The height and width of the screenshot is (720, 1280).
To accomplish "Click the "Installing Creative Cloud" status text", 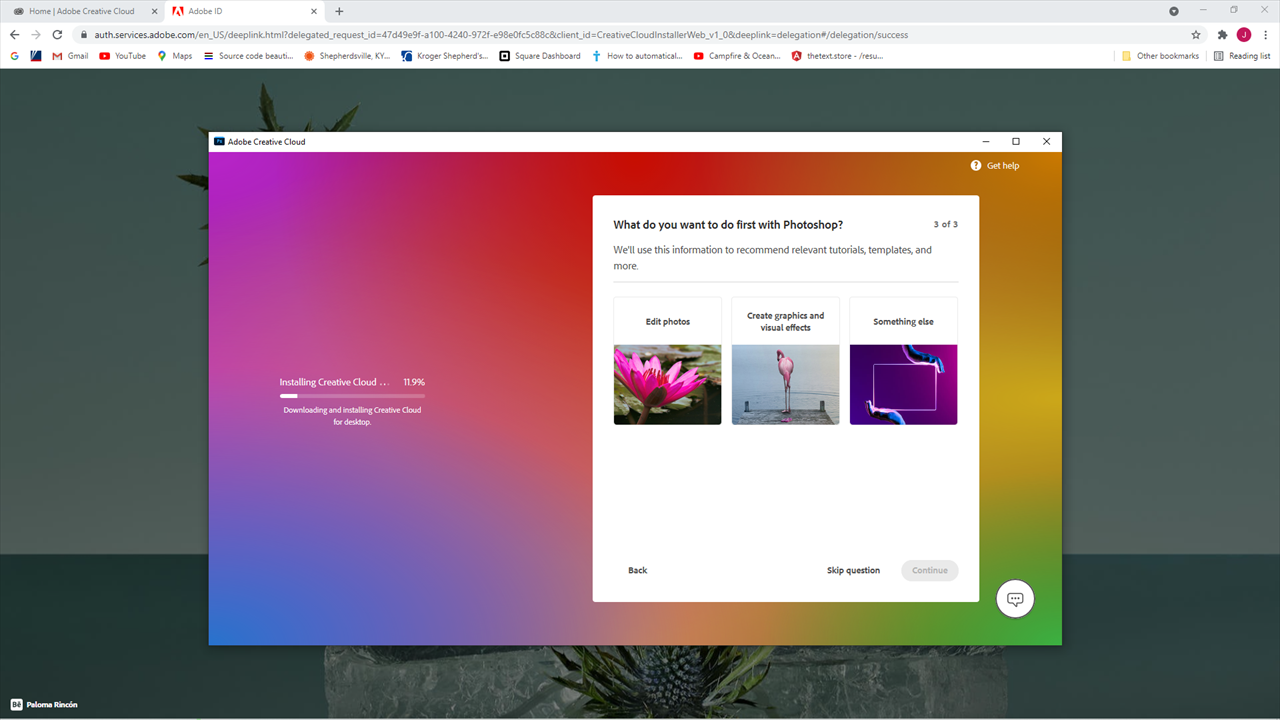I will coord(335,382).
